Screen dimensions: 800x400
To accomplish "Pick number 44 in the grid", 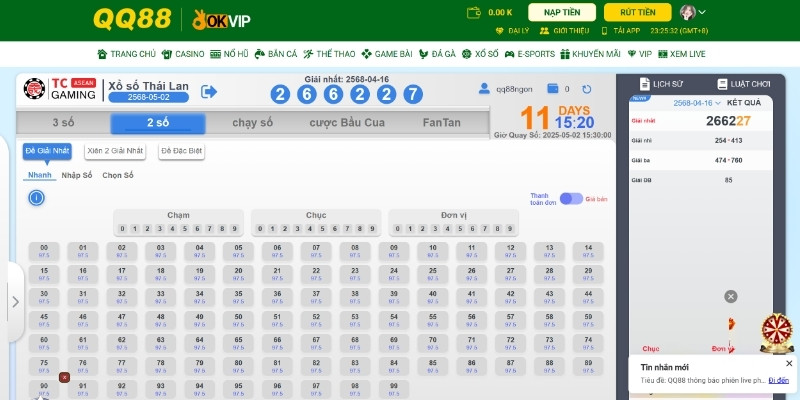I will point(588,297).
